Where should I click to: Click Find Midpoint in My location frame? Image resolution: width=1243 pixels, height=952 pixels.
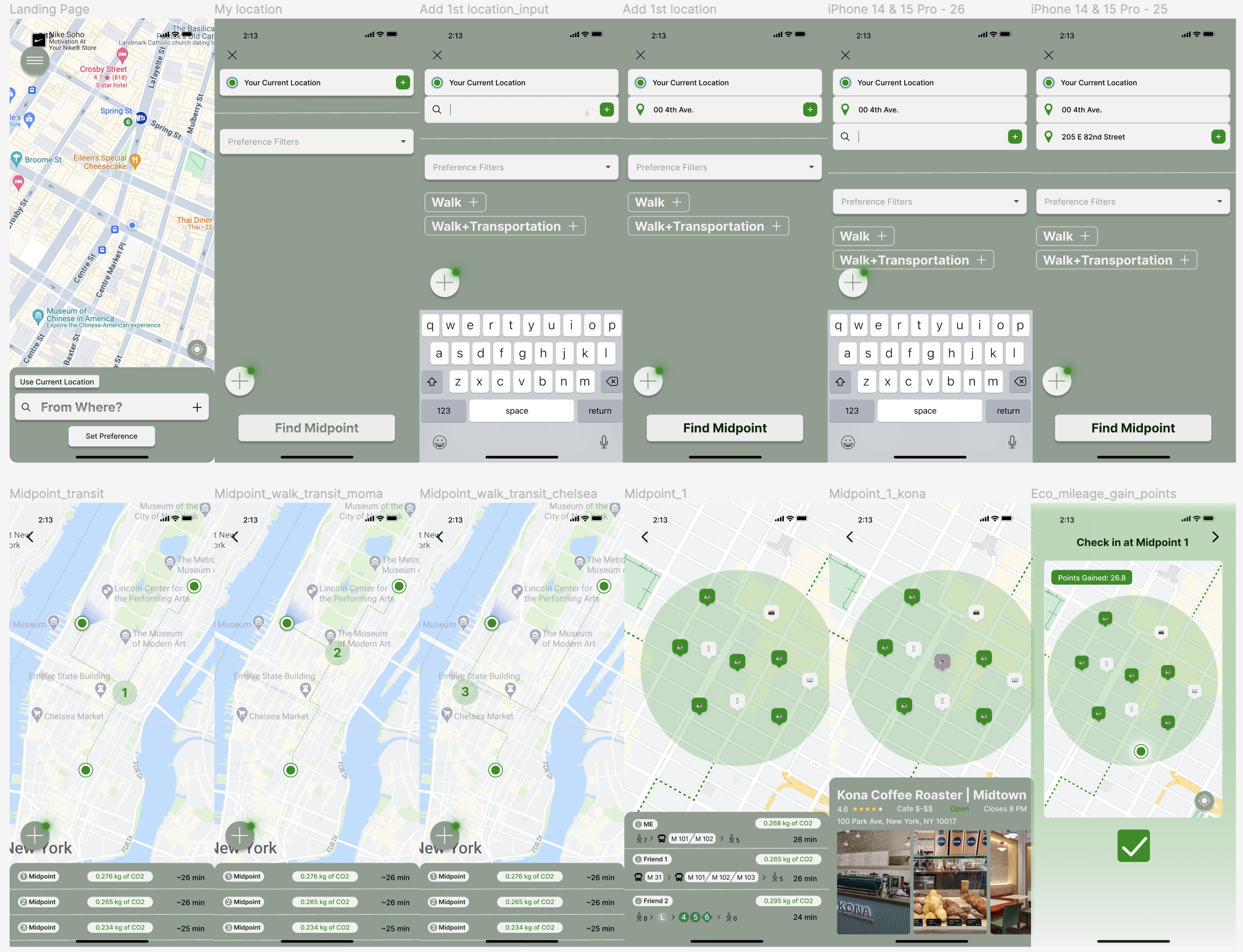[x=316, y=428]
